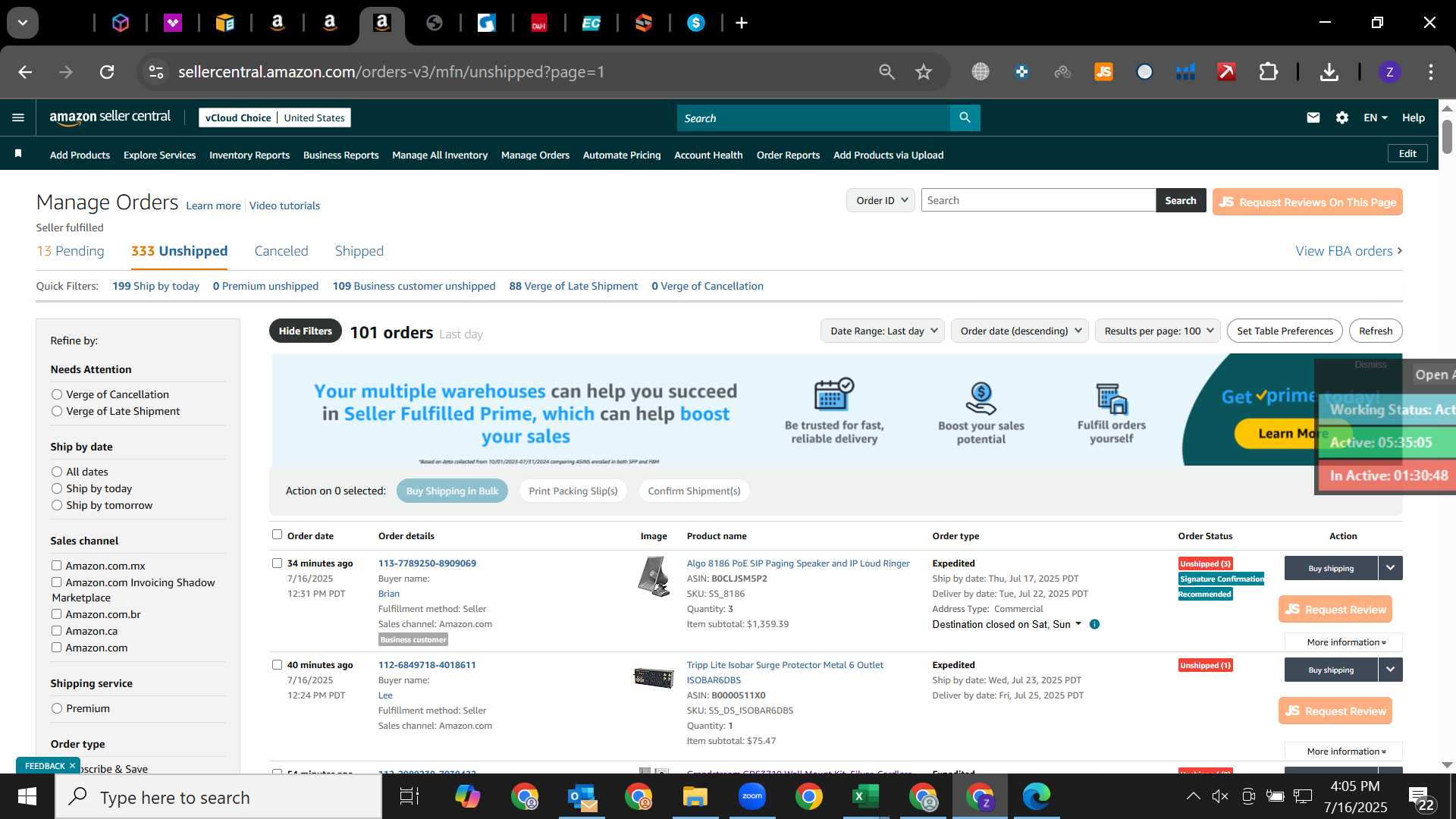Viewport: 1456px width, 819px height.
Task: Expand Destination closed on Sat, Sun details
Action: 1007,624
